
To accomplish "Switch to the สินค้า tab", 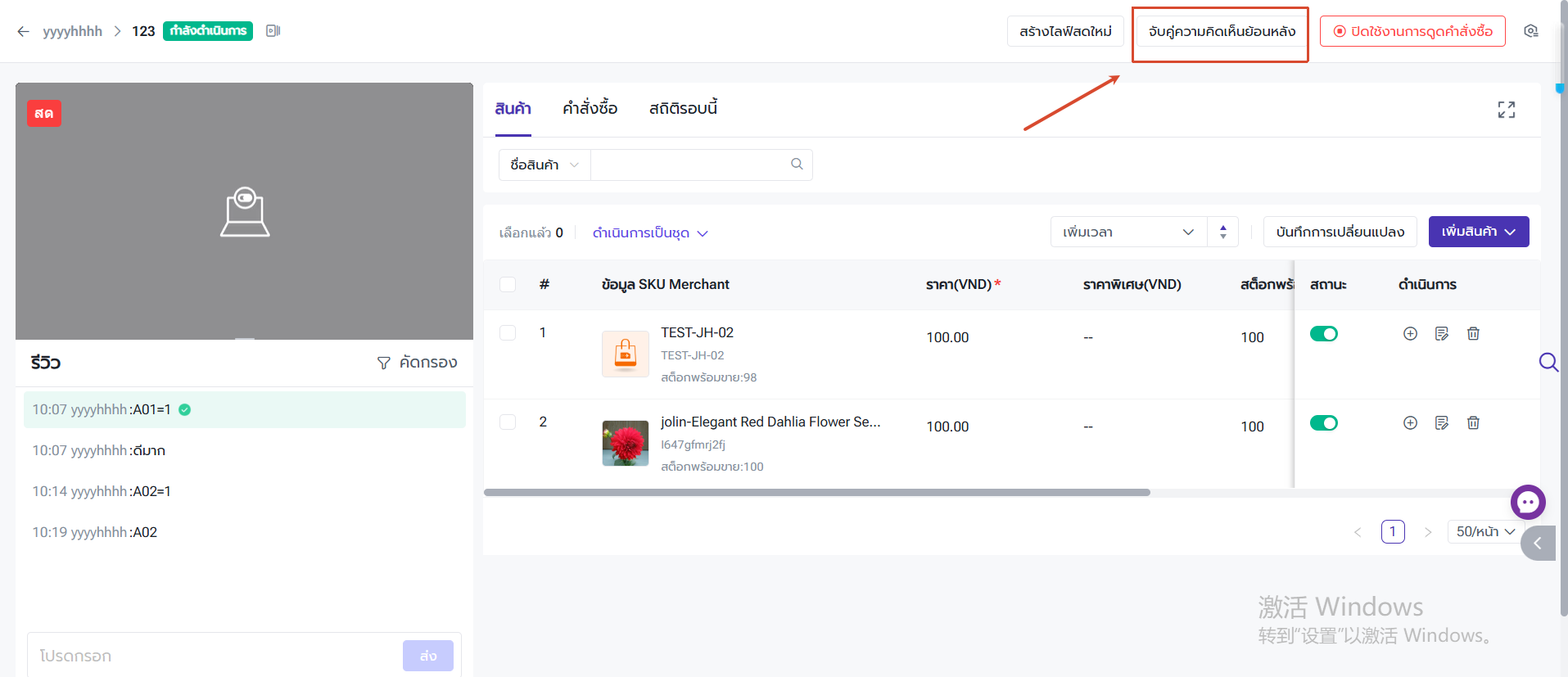I will click(513, 108).
